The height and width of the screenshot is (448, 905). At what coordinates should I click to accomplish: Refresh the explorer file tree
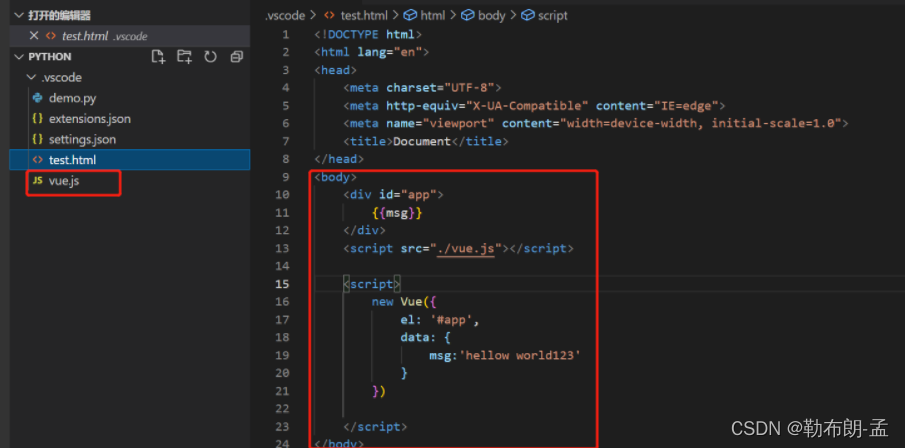[x=210, y=57]
